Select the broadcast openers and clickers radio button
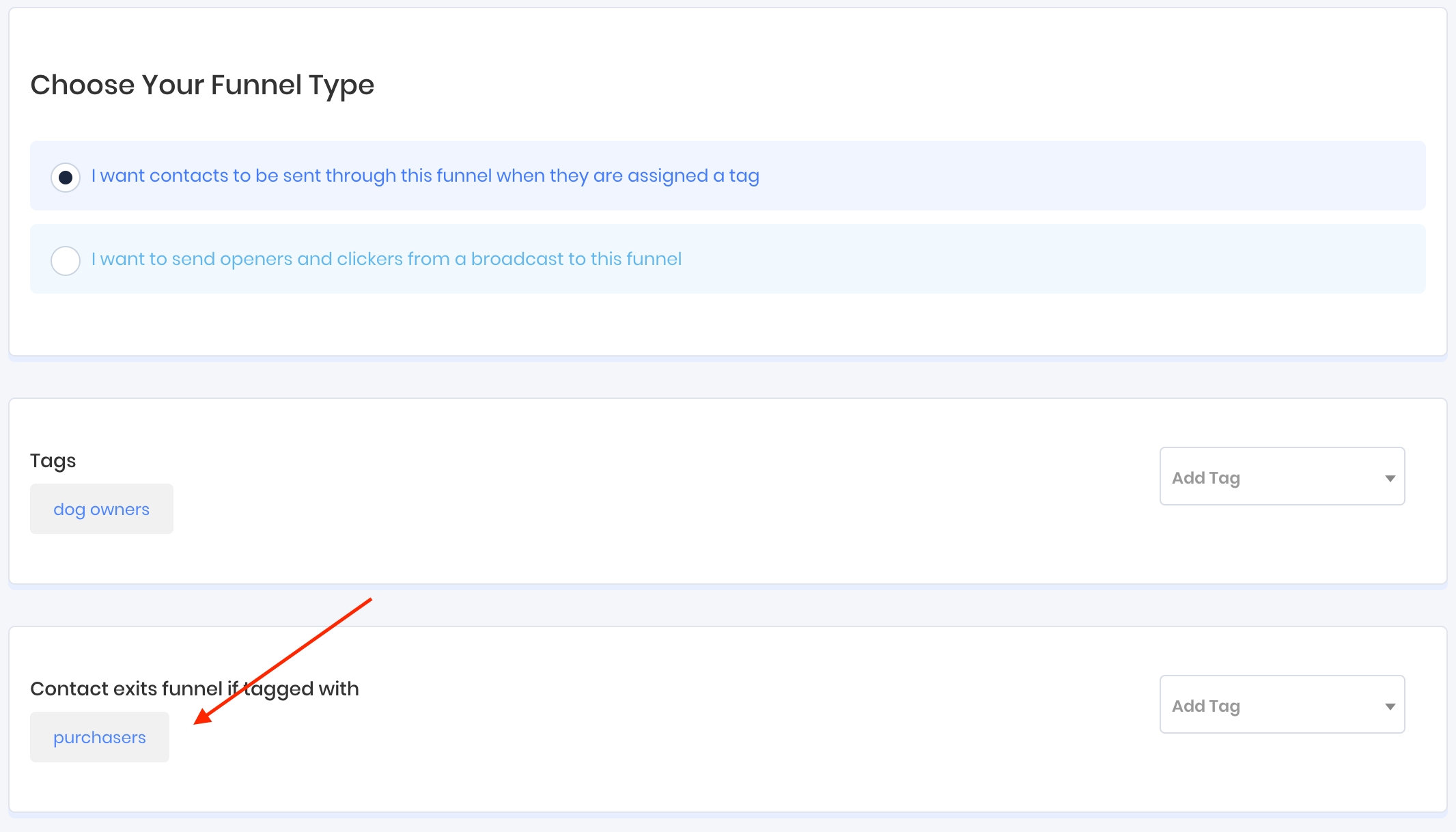This screenshot has height=832, width=1456. (x=66, y=260)
